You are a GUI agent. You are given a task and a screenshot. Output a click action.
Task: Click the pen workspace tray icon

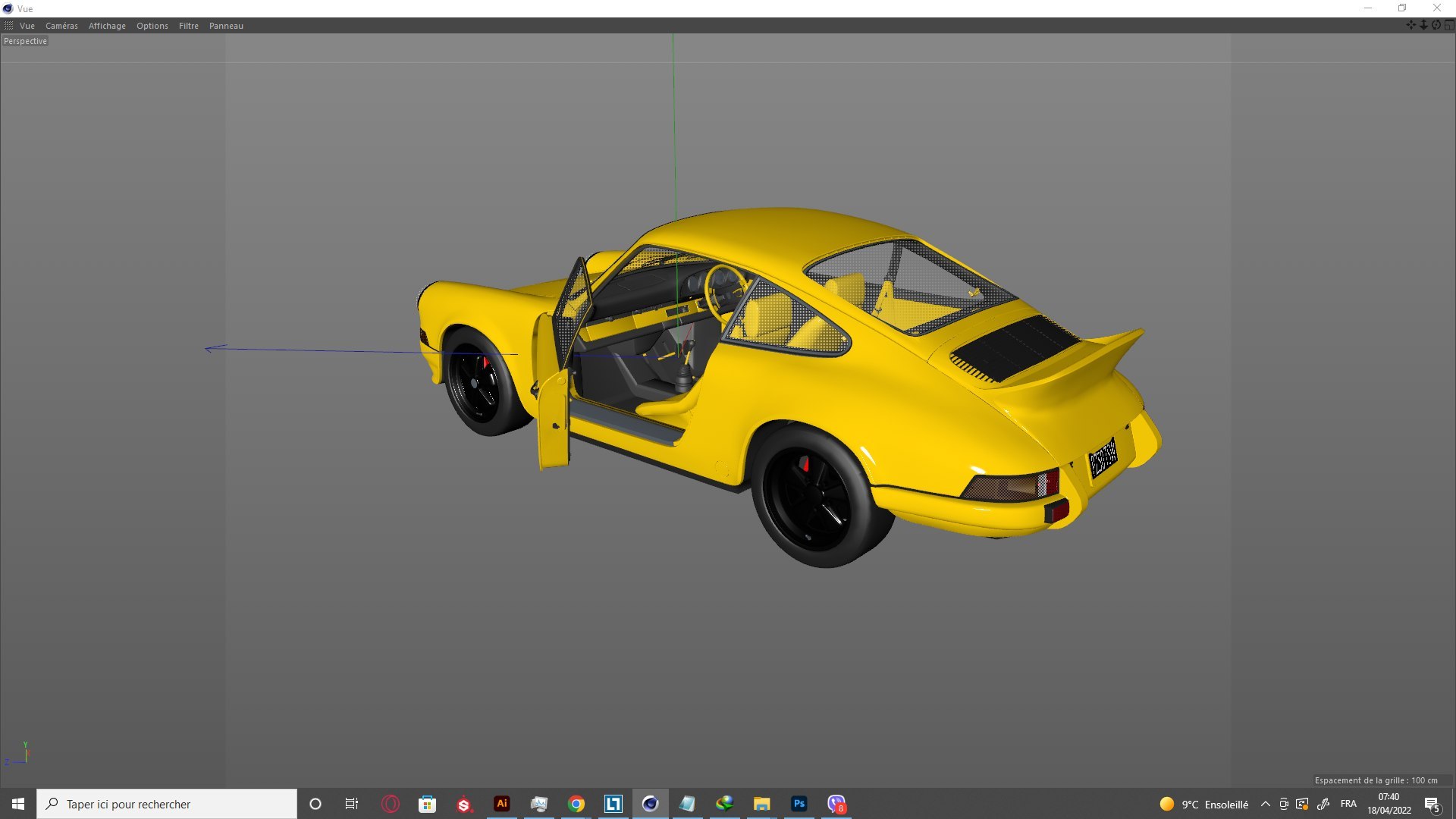(1323, 804)
